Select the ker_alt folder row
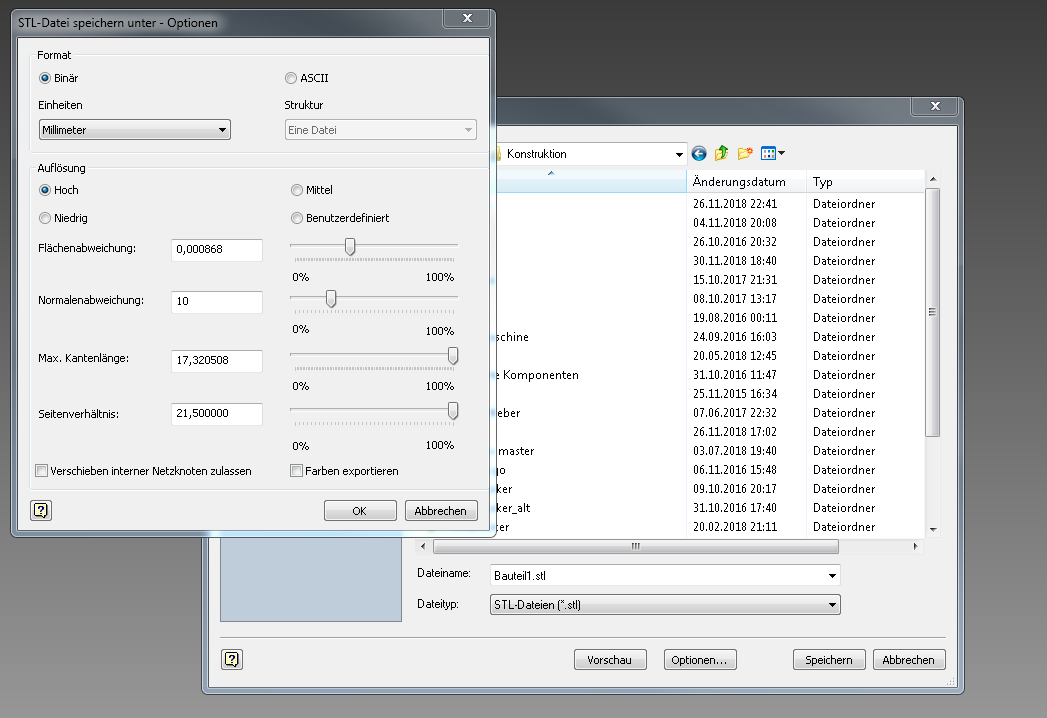Image resolution: width=1047 pixels, height=718 pixels. pyautogui.click(x=710, y=508)
